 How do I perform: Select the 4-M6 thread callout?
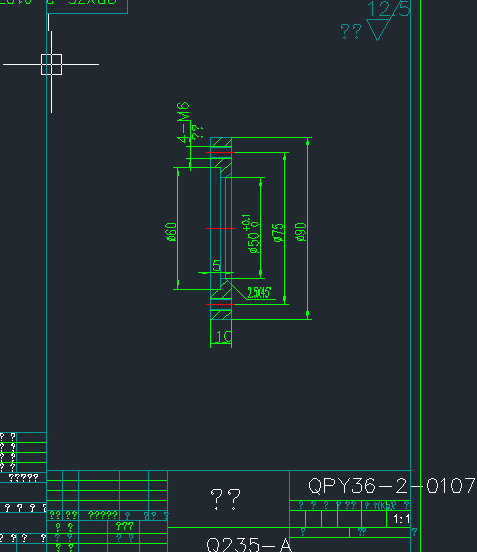click(184, 122)
